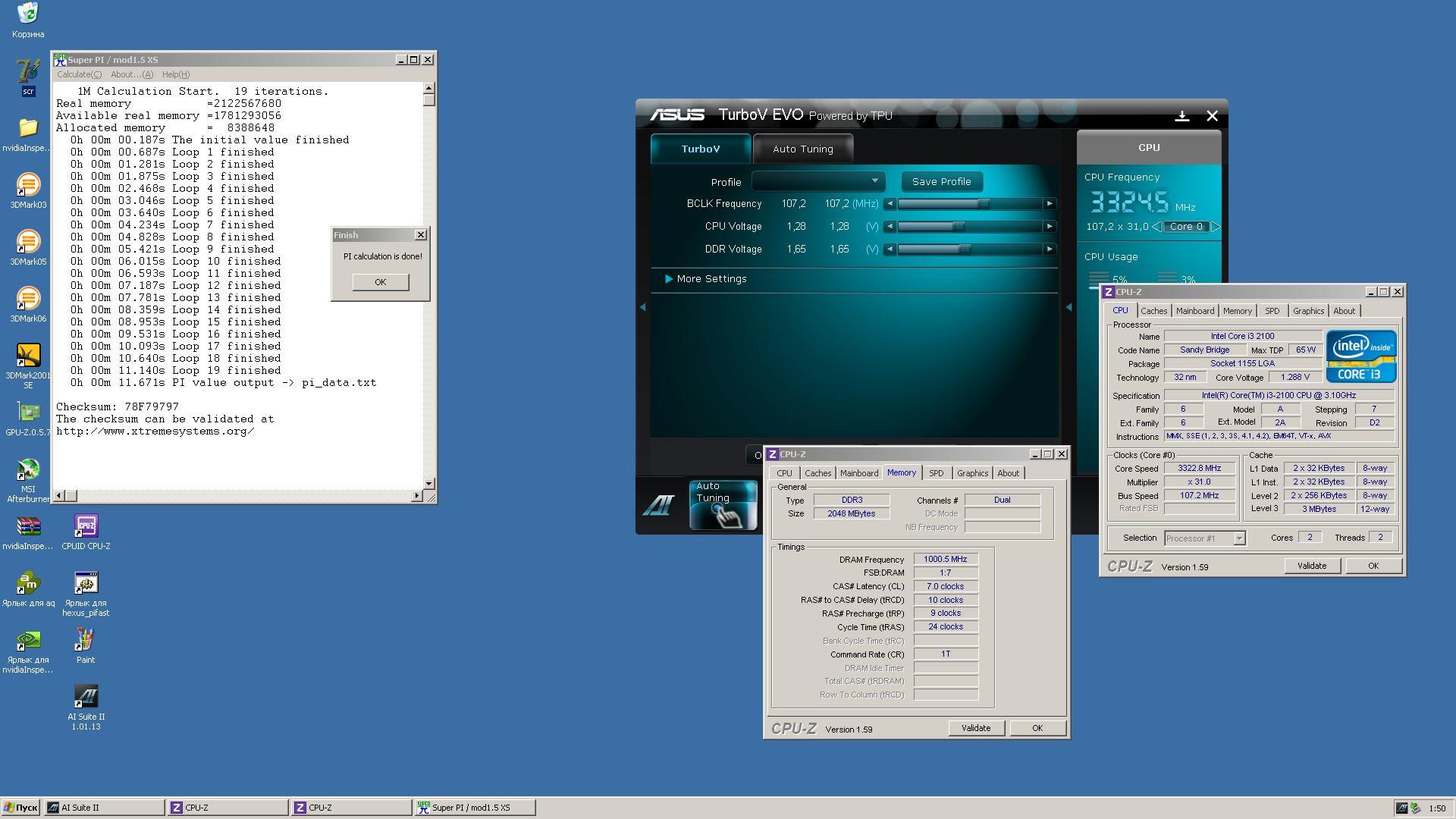
Task: Show the next core with right arrow
Action: coord(1216,227)
